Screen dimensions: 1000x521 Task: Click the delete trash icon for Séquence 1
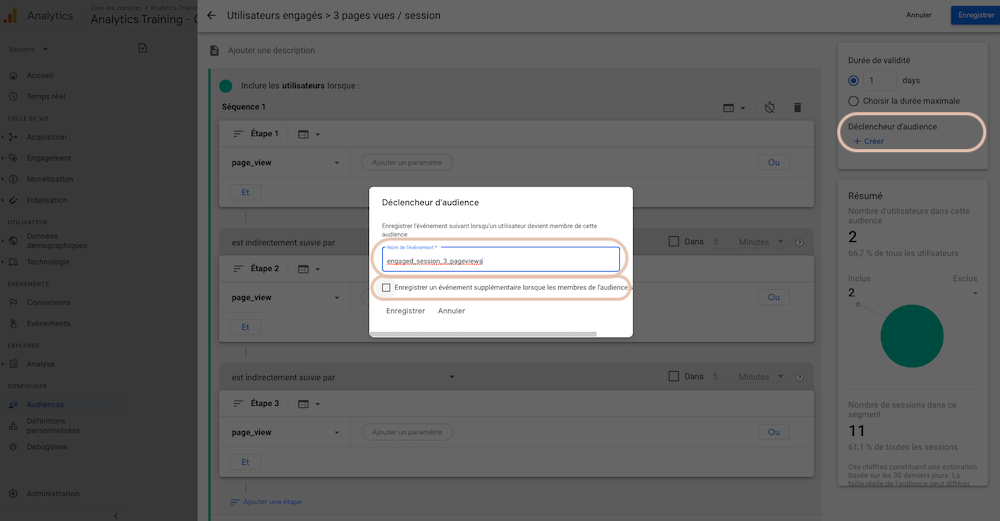(797, 107)
